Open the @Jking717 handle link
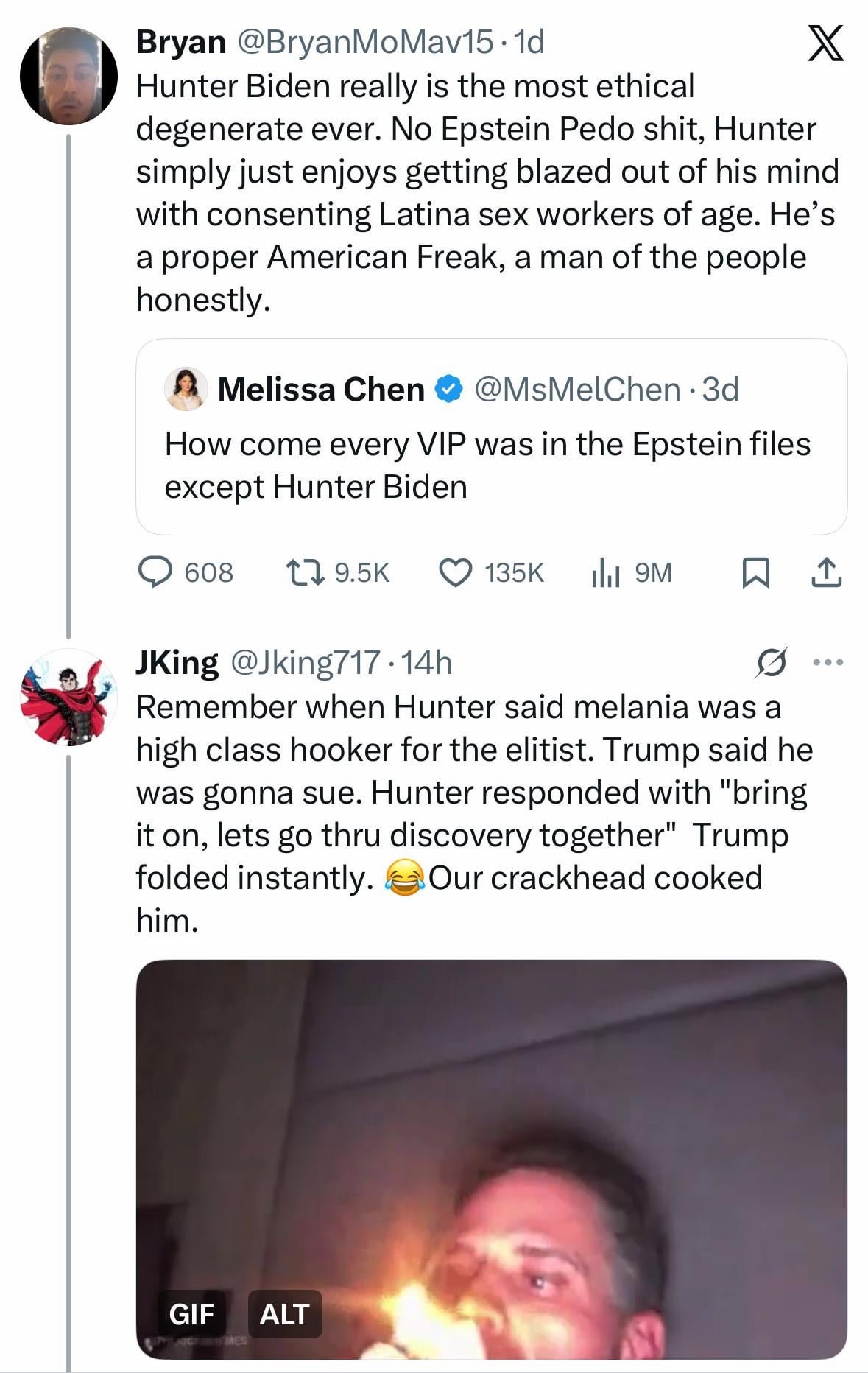Image resolution: width=868 pixels, height=1373 pixels. 306,662
